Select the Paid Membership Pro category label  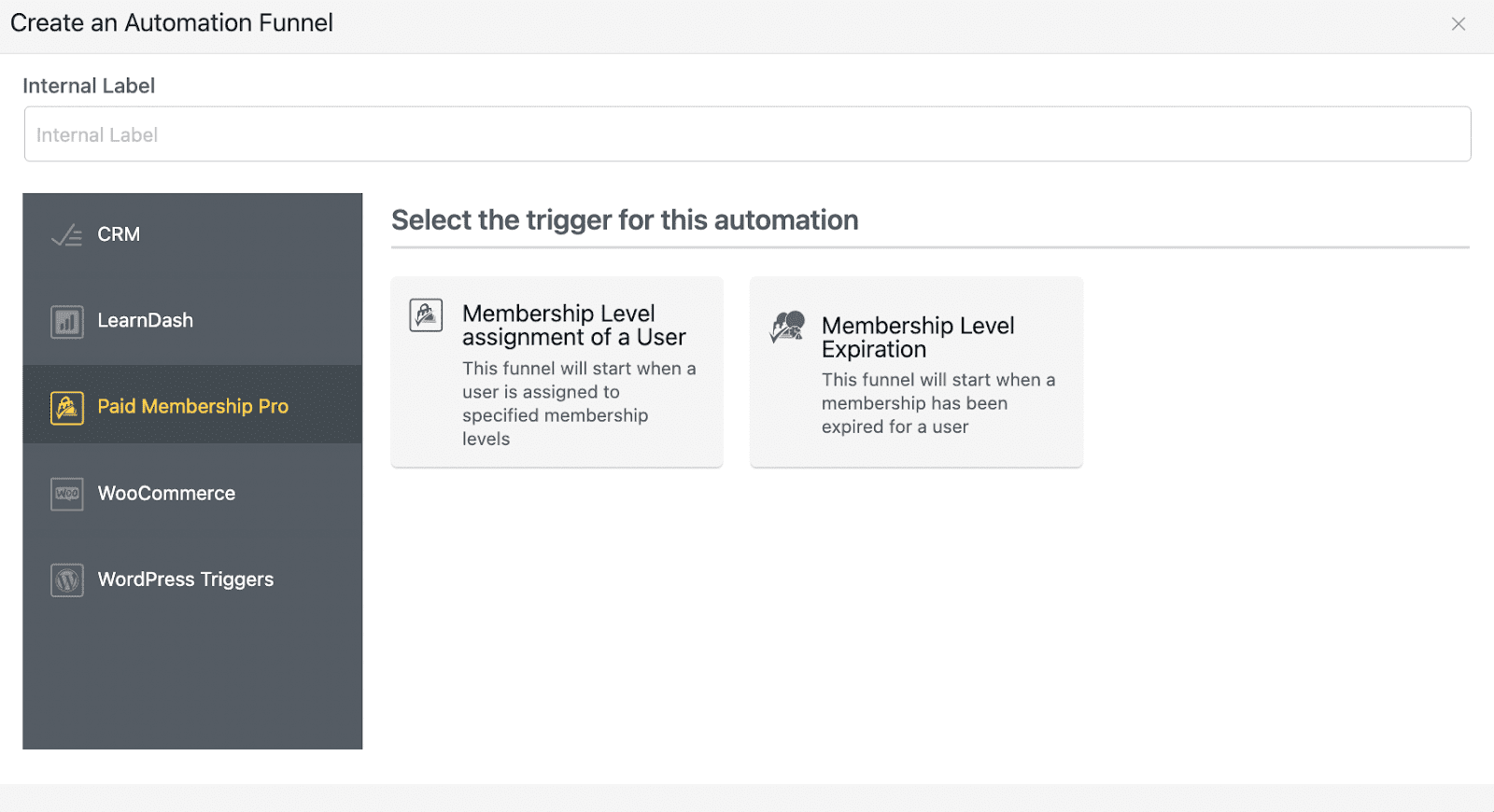coord(192,407)
